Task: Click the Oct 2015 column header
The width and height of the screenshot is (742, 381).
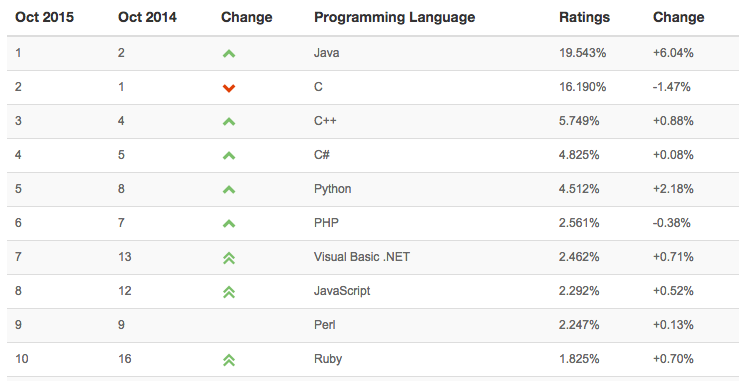Action: click(44, 18)
